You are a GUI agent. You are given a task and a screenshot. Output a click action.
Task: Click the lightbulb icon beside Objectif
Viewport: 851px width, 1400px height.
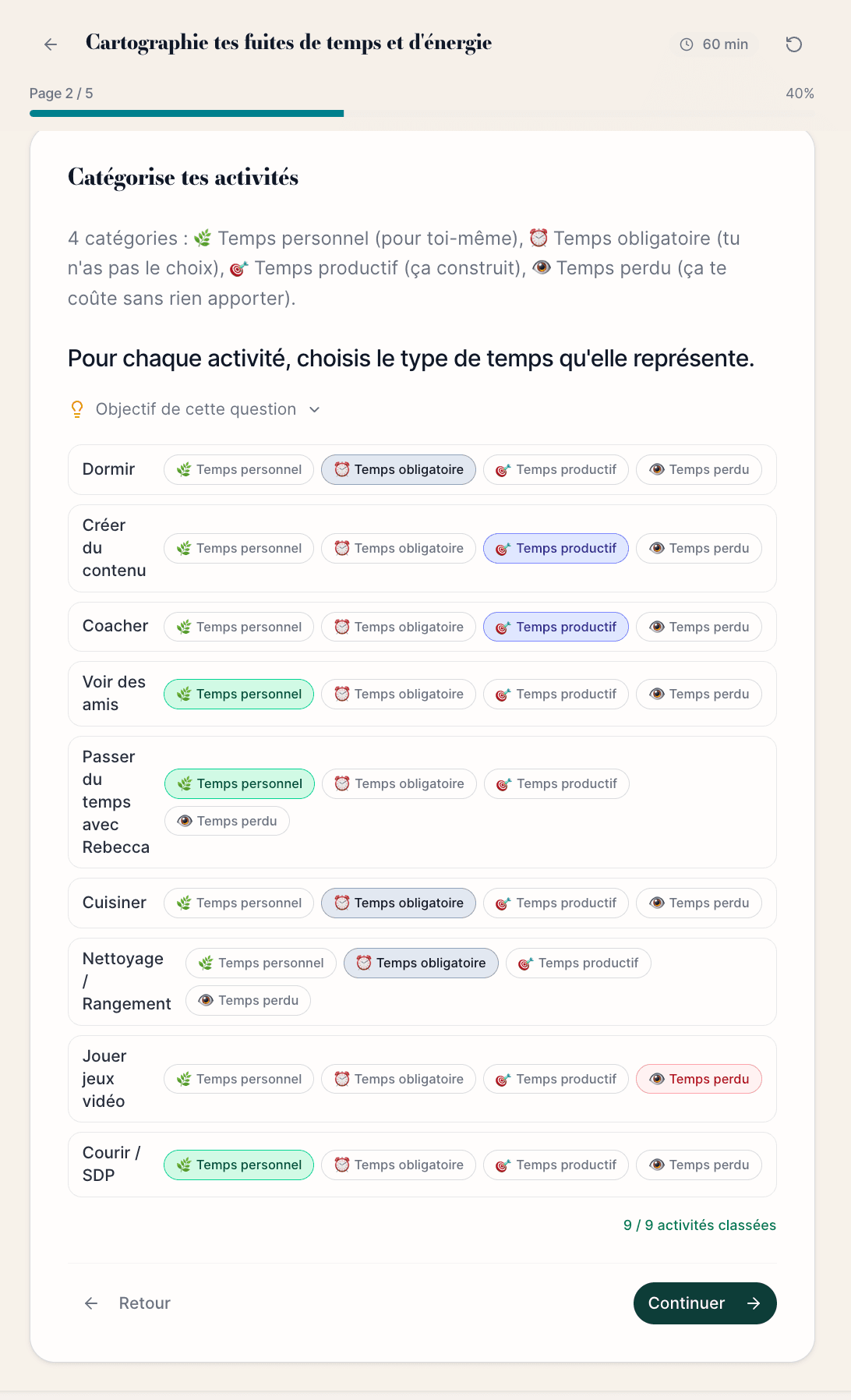[77, 409]
